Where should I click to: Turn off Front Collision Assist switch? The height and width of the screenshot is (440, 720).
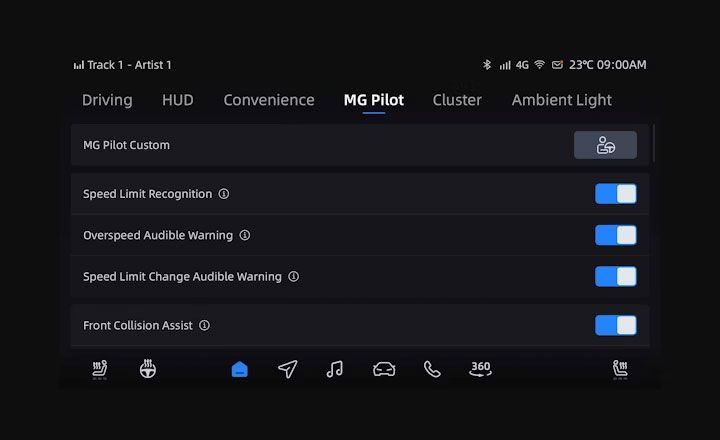click(615, 326)
